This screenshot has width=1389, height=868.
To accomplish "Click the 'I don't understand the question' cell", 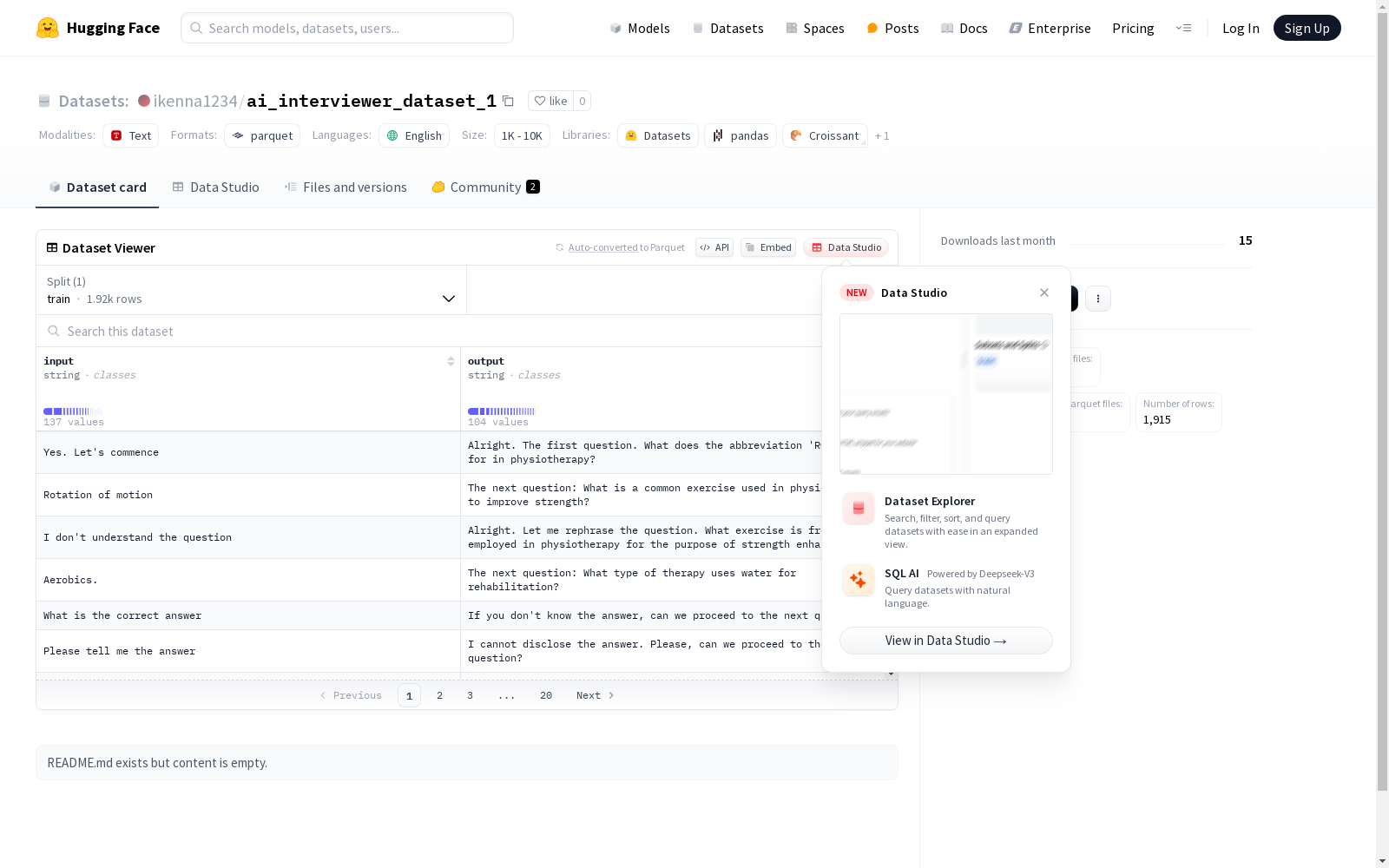I will (248, 537).
